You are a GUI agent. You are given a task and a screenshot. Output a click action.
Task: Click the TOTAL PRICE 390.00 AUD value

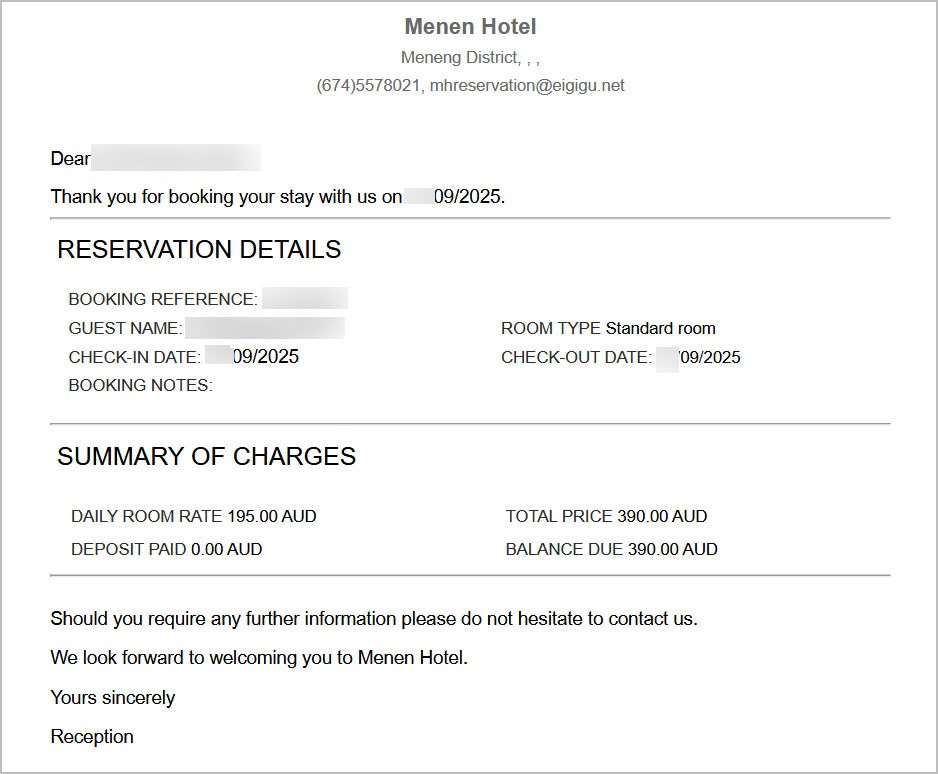pos(662,517)
